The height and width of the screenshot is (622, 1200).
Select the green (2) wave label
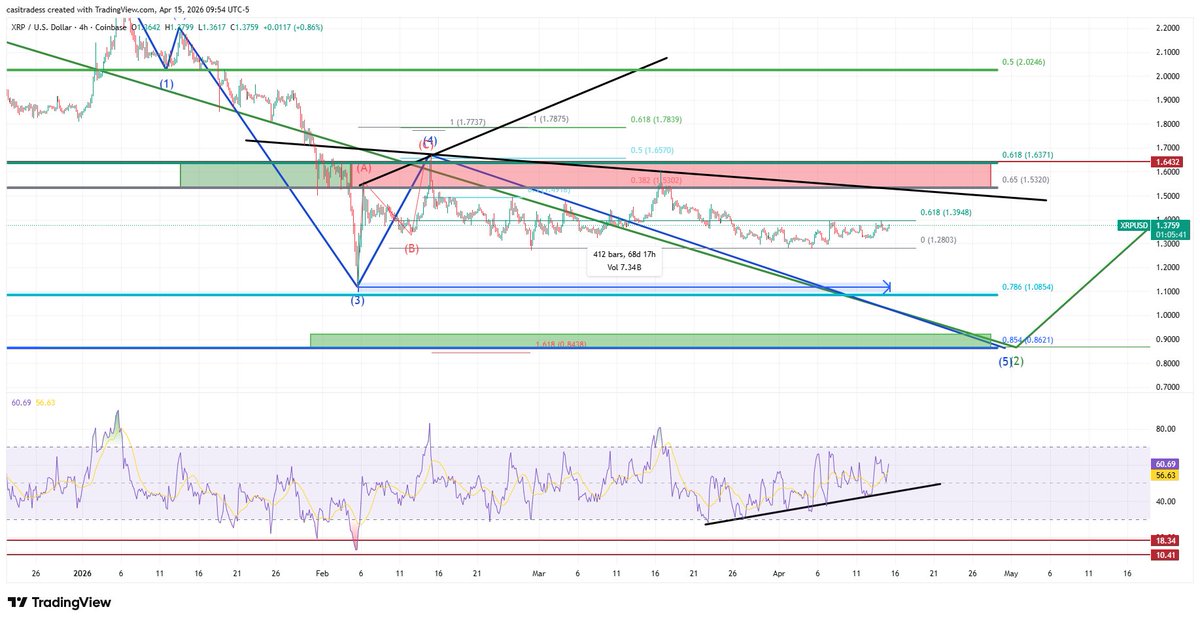coord(1018,361)
